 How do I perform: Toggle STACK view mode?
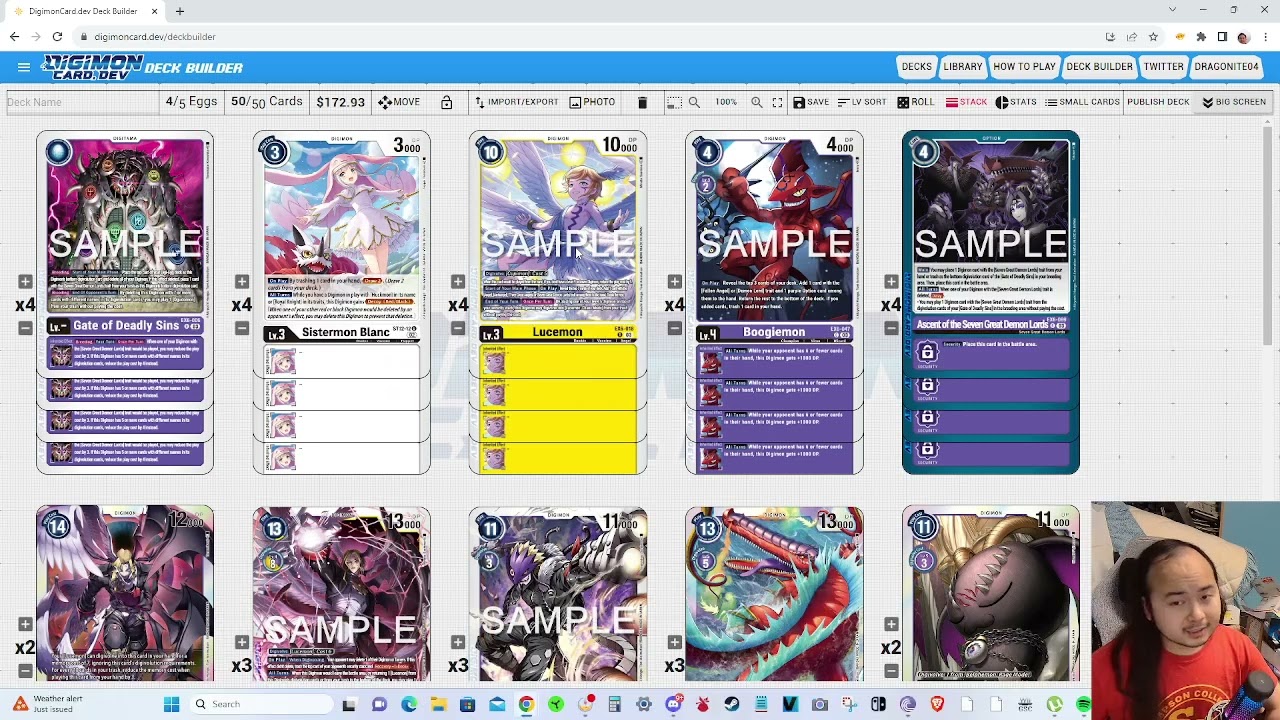tap(966, 102)
